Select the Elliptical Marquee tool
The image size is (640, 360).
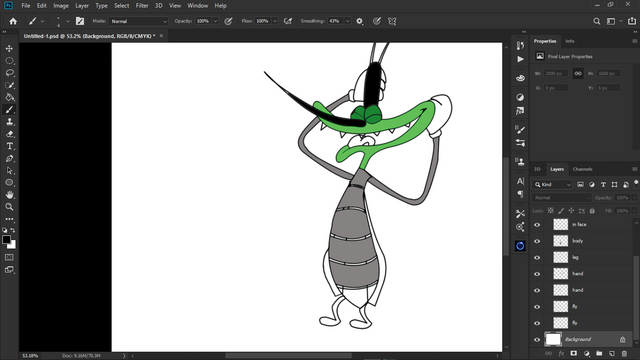(9, 61)
